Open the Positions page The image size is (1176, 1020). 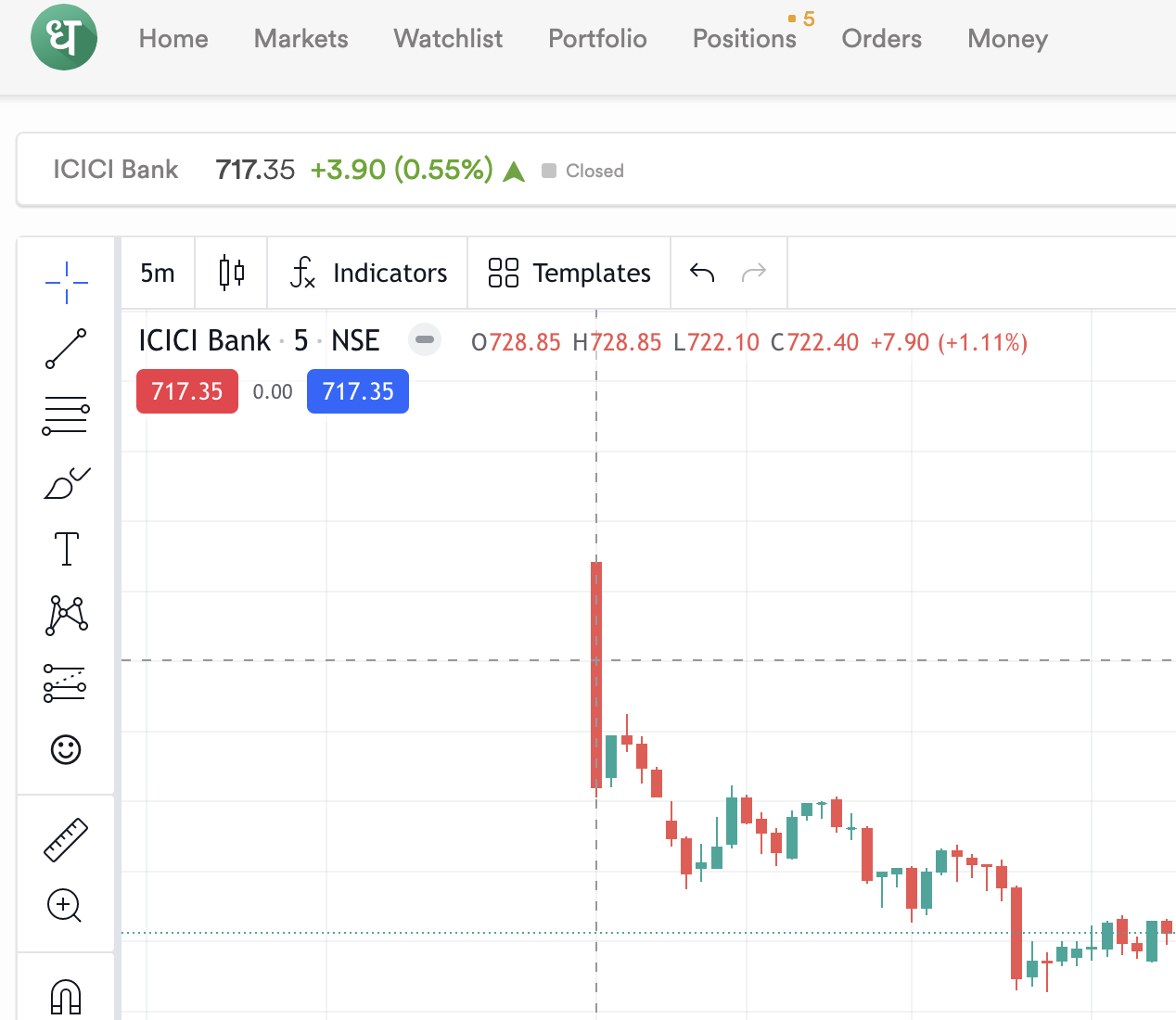745,39
